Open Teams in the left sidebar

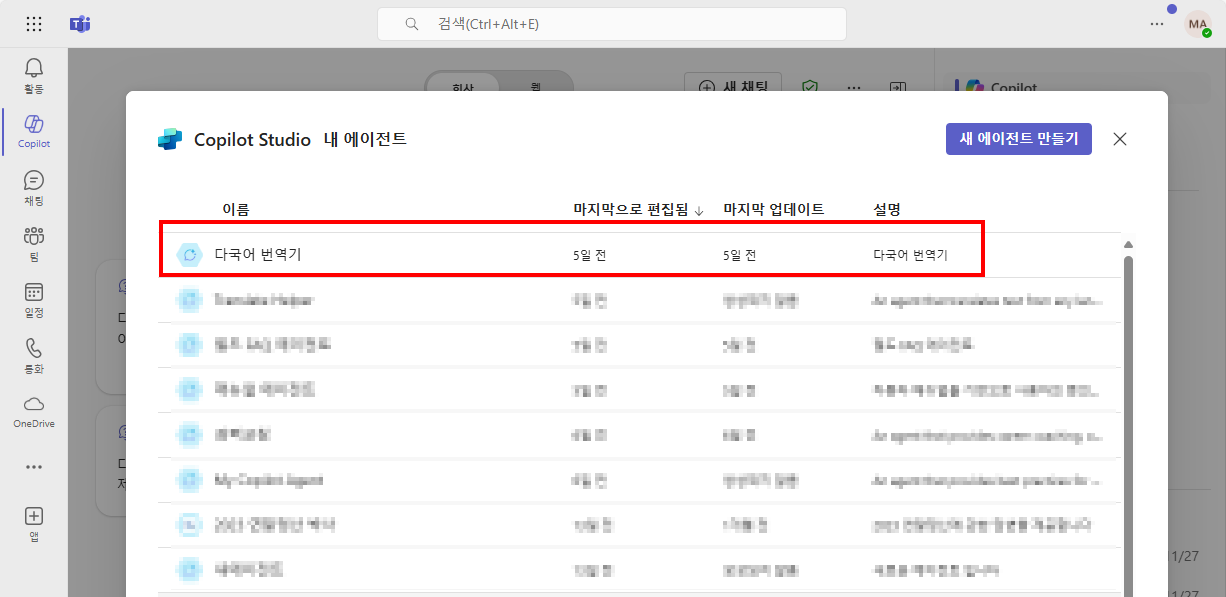34,243
